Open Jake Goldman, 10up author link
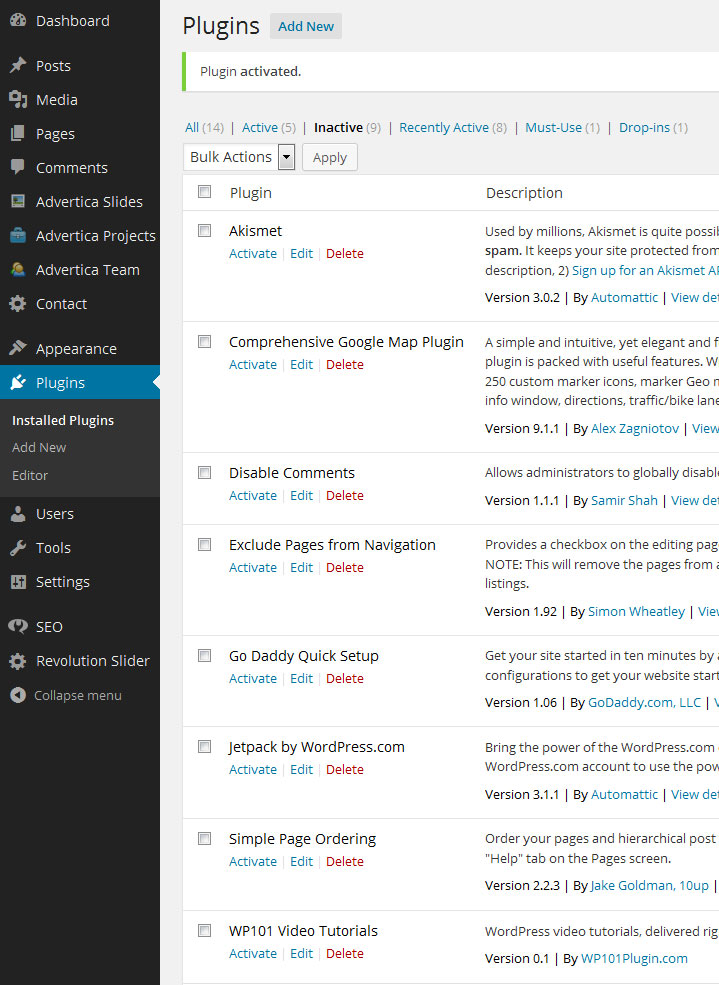 (x=649, y=886)
